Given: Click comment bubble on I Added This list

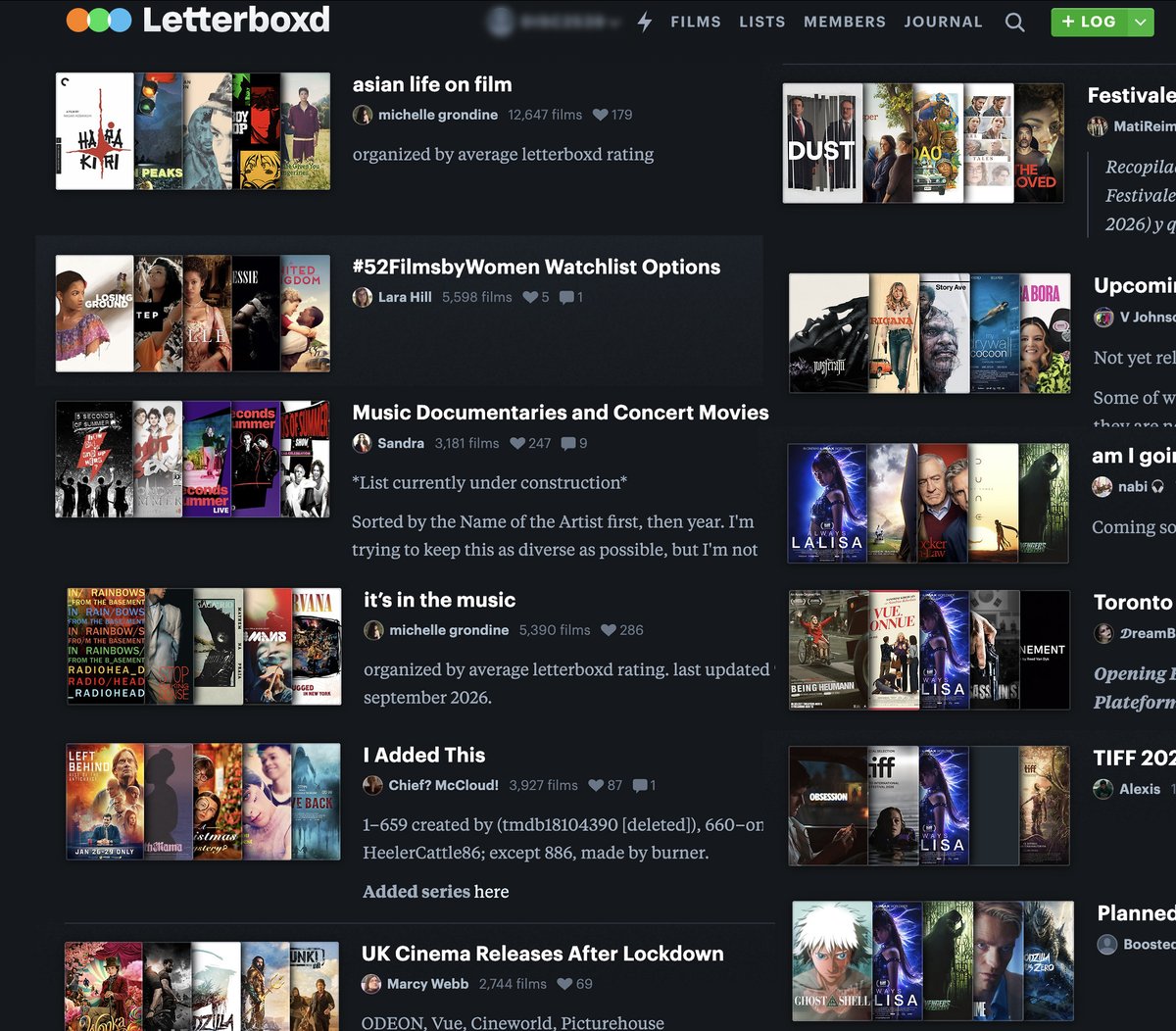Looking at the screenshot, I should pyautogui.click(x=640, y=785).
